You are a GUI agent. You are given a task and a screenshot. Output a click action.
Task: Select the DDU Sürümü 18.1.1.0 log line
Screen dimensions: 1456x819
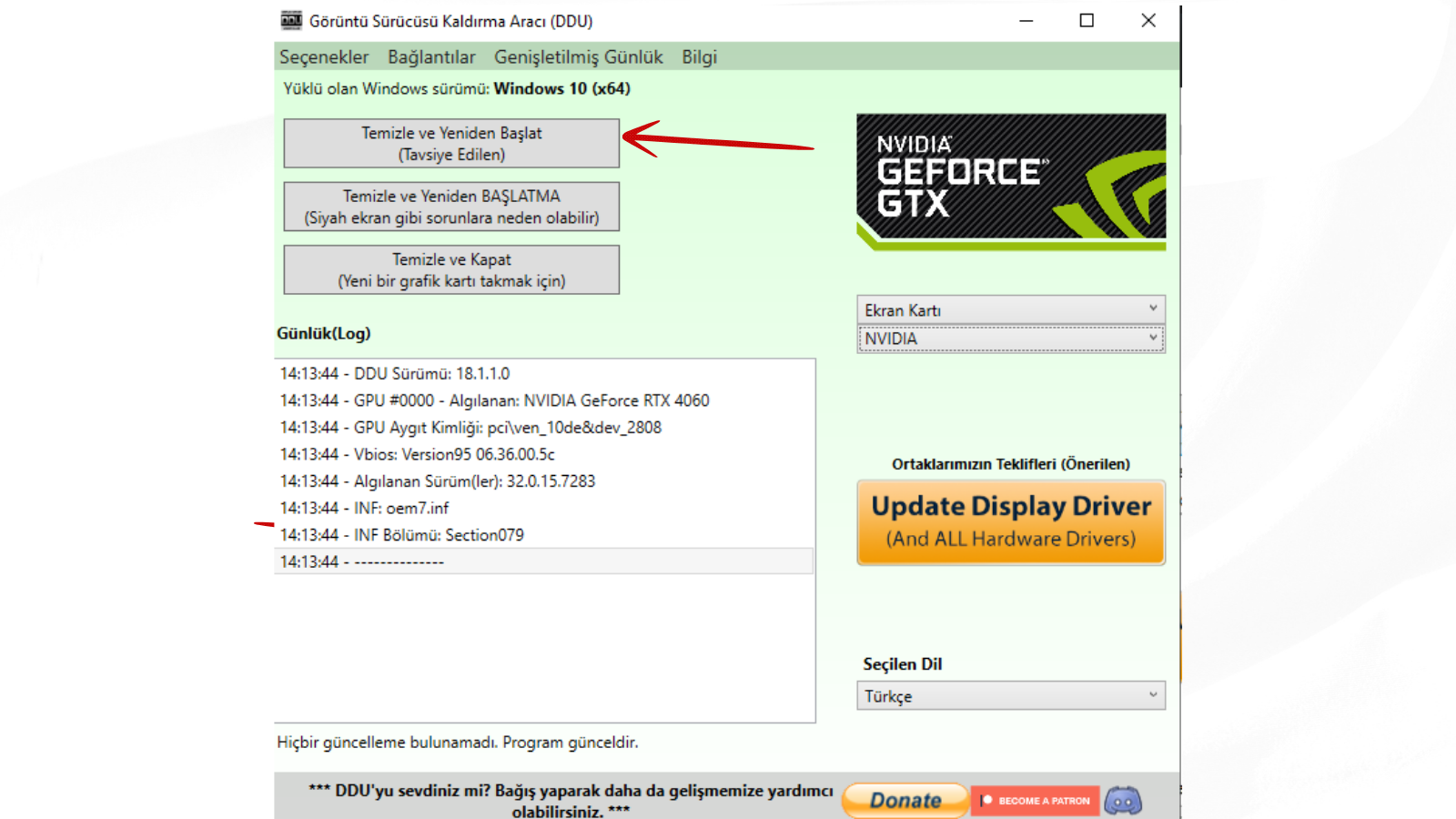(x=395, y=374)
